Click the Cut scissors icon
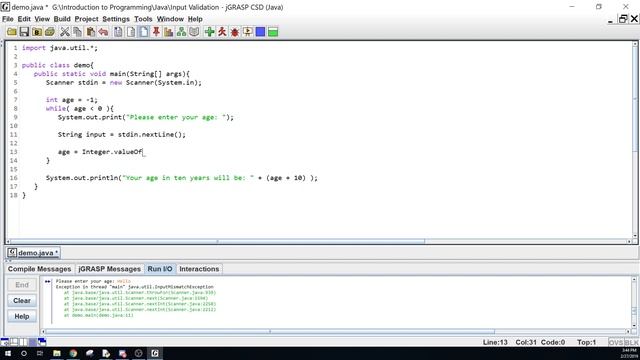Viewport: 640px width, 360px height. (x=64, y=32)
